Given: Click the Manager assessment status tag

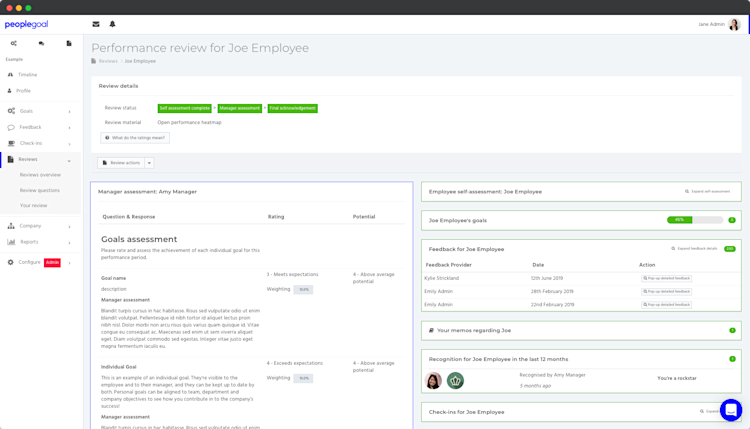Looking at the screenshot, I should pos(240,109).
